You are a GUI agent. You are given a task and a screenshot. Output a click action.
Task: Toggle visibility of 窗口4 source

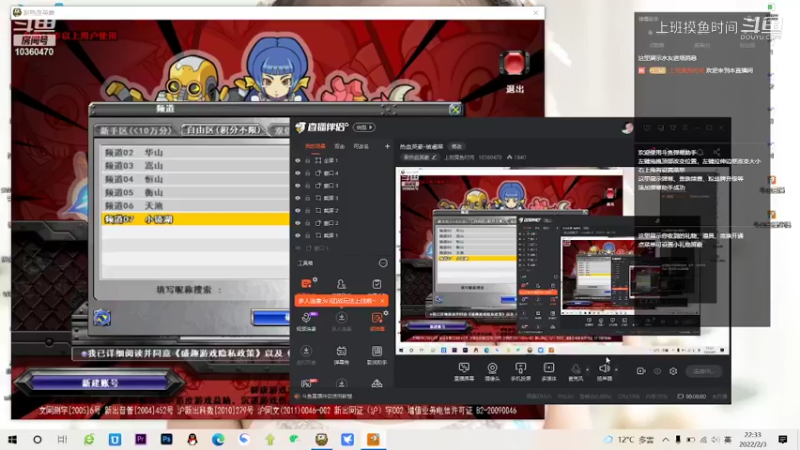298,173
